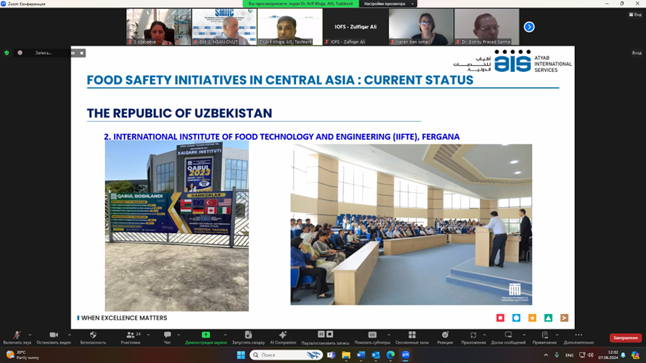Expand share screen options arrow

coord(225,335)
